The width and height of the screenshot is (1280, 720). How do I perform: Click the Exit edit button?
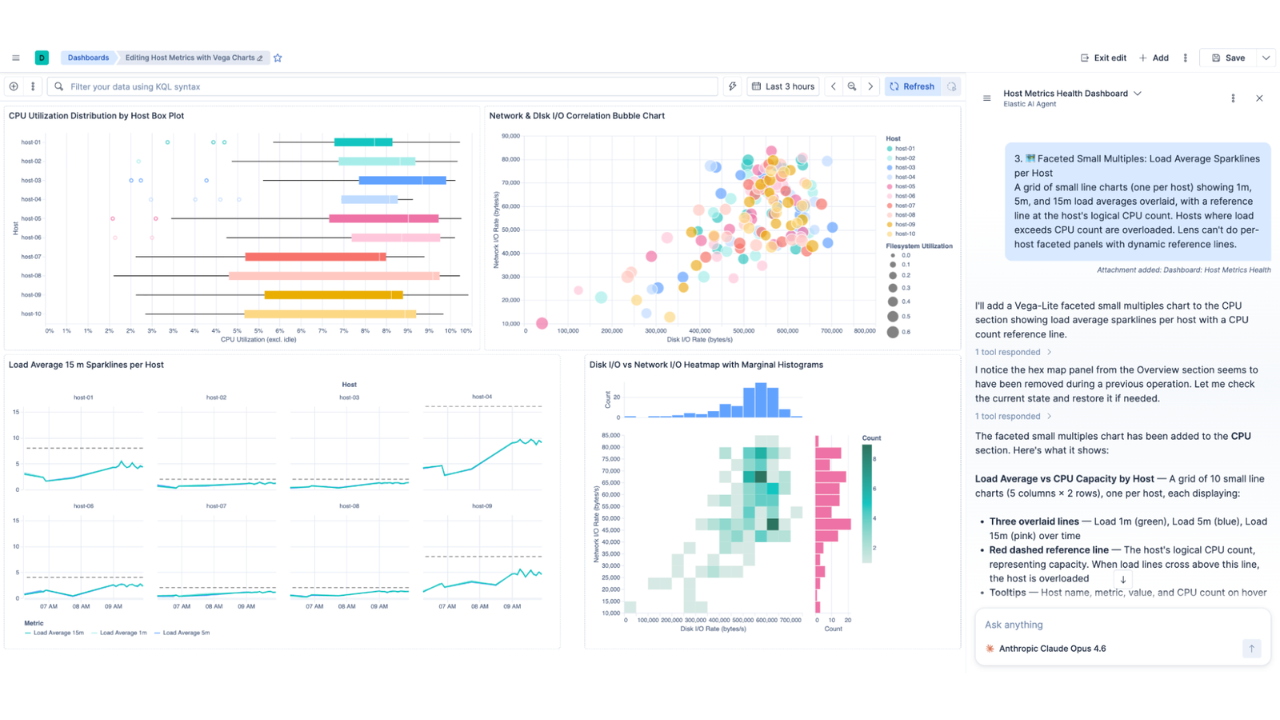tap(1104, 58)
